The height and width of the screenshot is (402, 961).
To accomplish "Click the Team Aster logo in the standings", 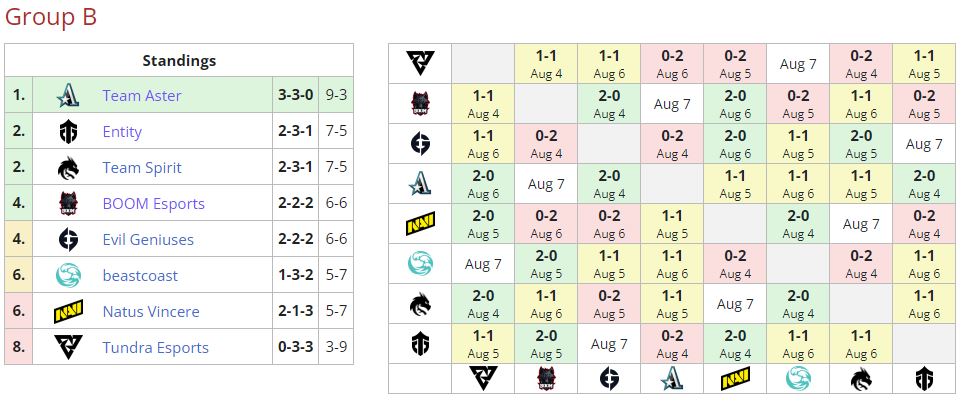I will click(x=67, y=96).
